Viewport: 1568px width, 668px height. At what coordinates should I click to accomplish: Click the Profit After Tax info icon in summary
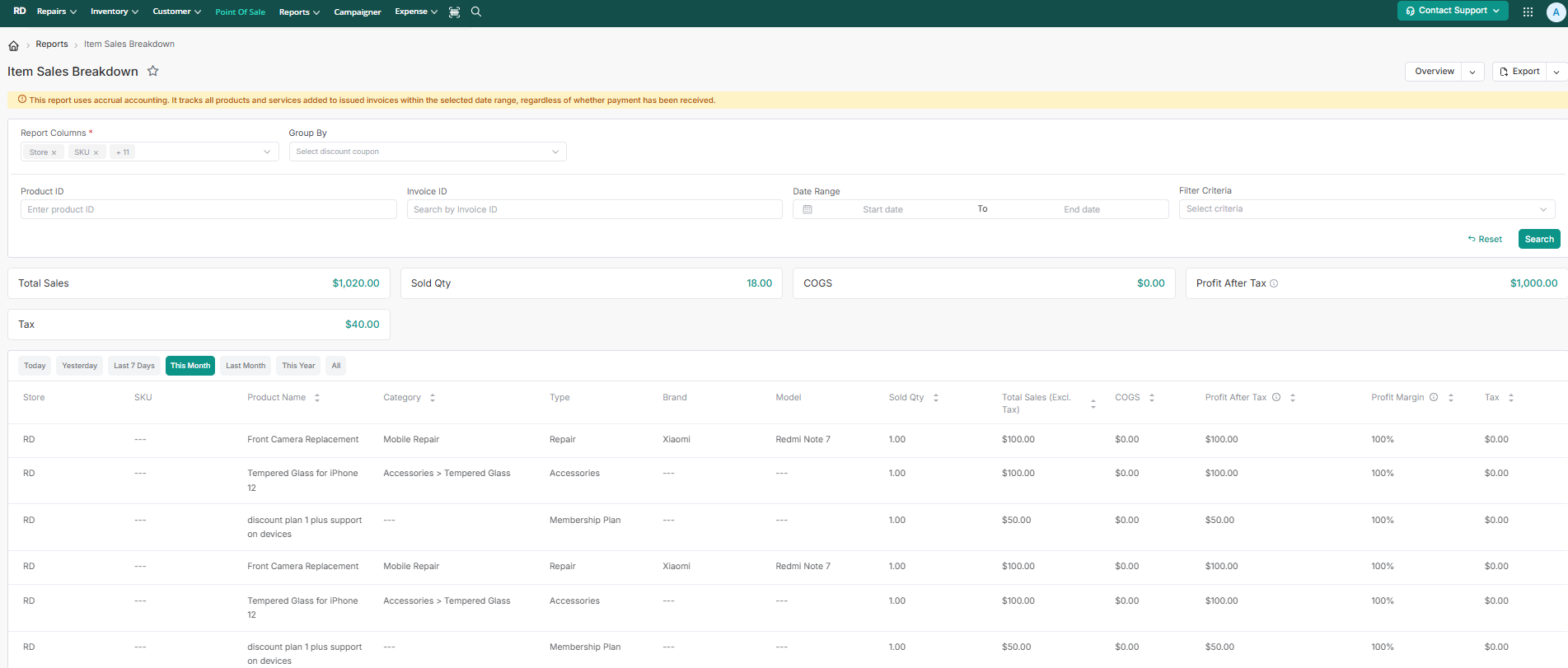[x=1274, y=283]
